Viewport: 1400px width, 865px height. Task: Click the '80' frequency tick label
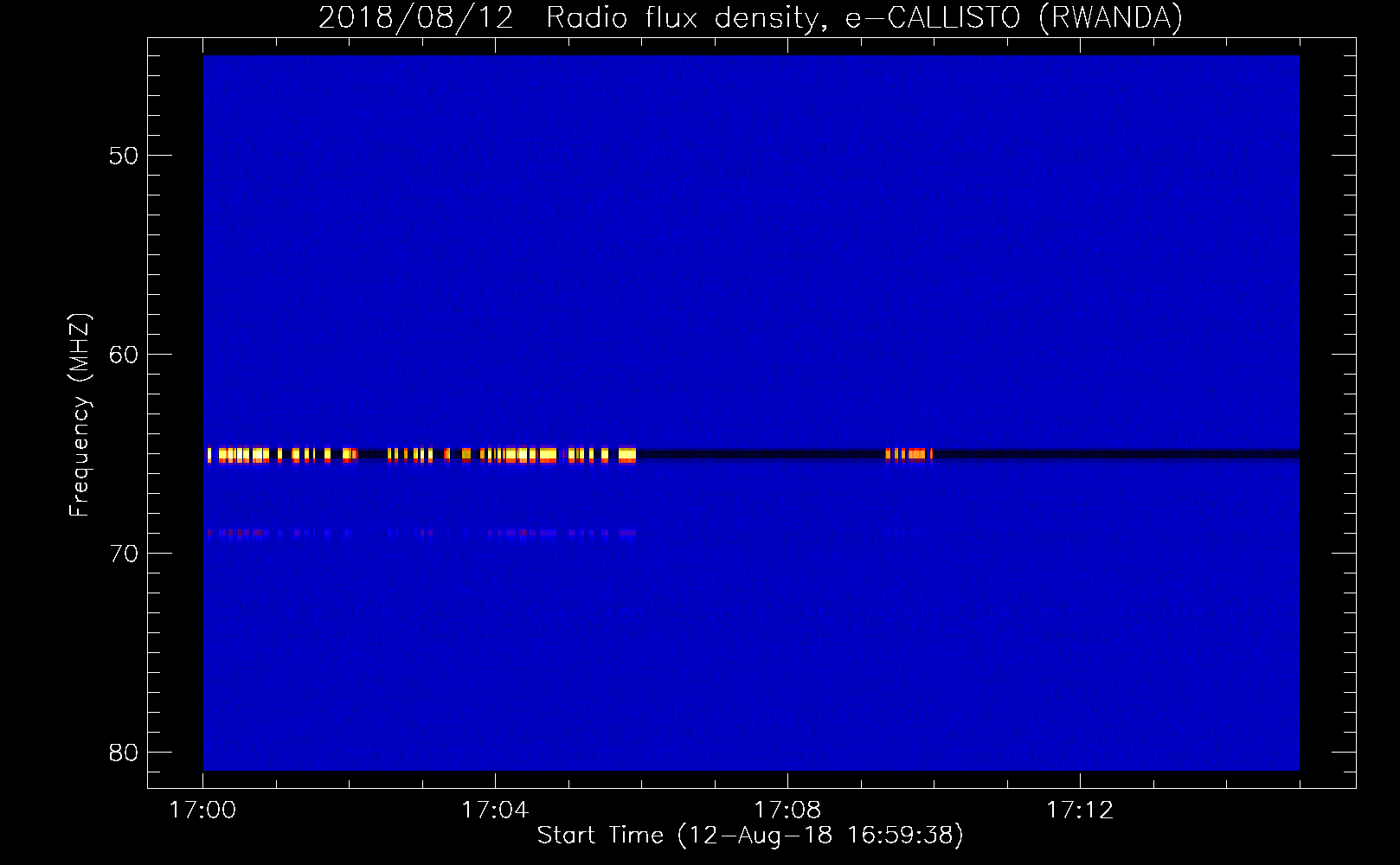pyautogui.click(x=124, y=753)
